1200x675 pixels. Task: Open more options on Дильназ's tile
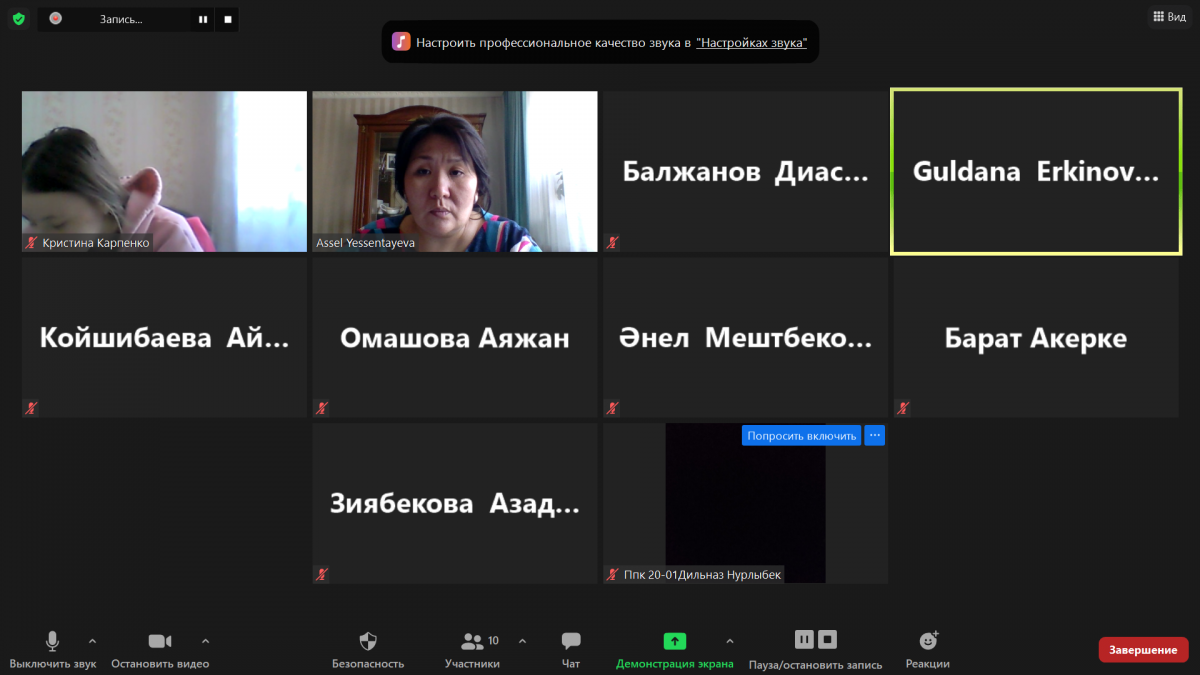point(874,435)
